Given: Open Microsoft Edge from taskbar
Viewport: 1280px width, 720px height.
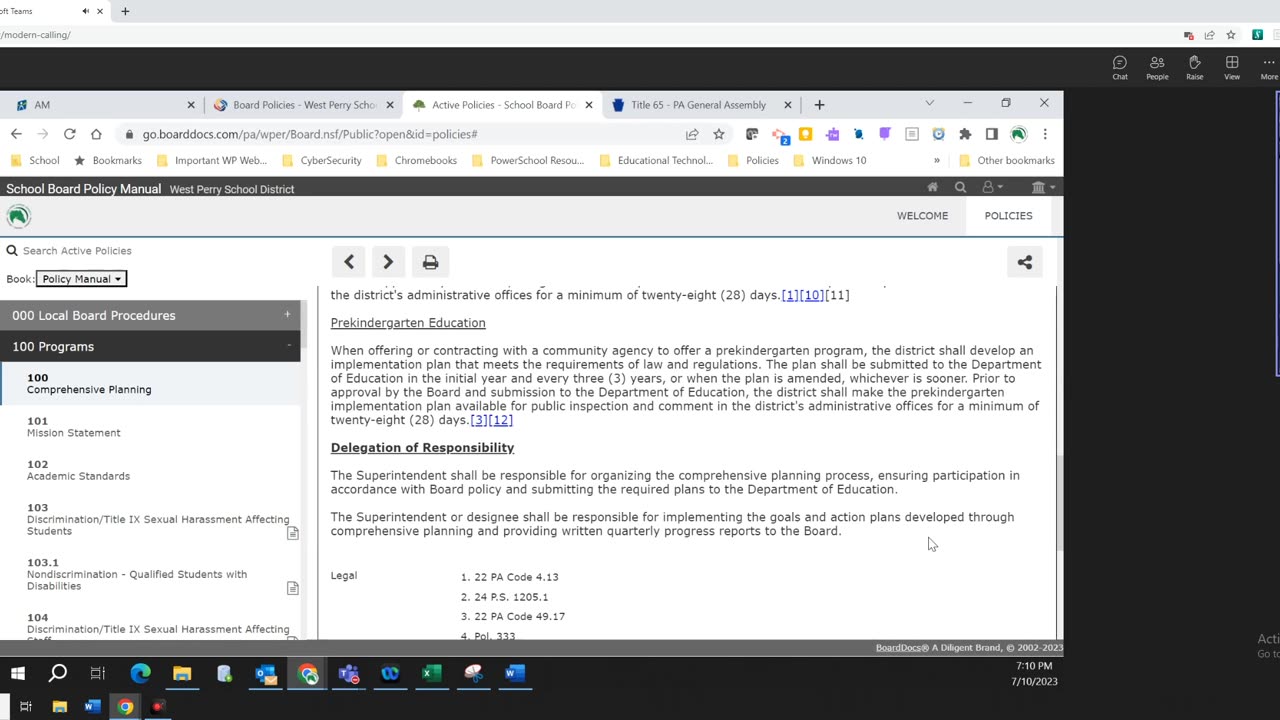Looking at the screenshot, I should pyautogui.click(x=140, y=673).
